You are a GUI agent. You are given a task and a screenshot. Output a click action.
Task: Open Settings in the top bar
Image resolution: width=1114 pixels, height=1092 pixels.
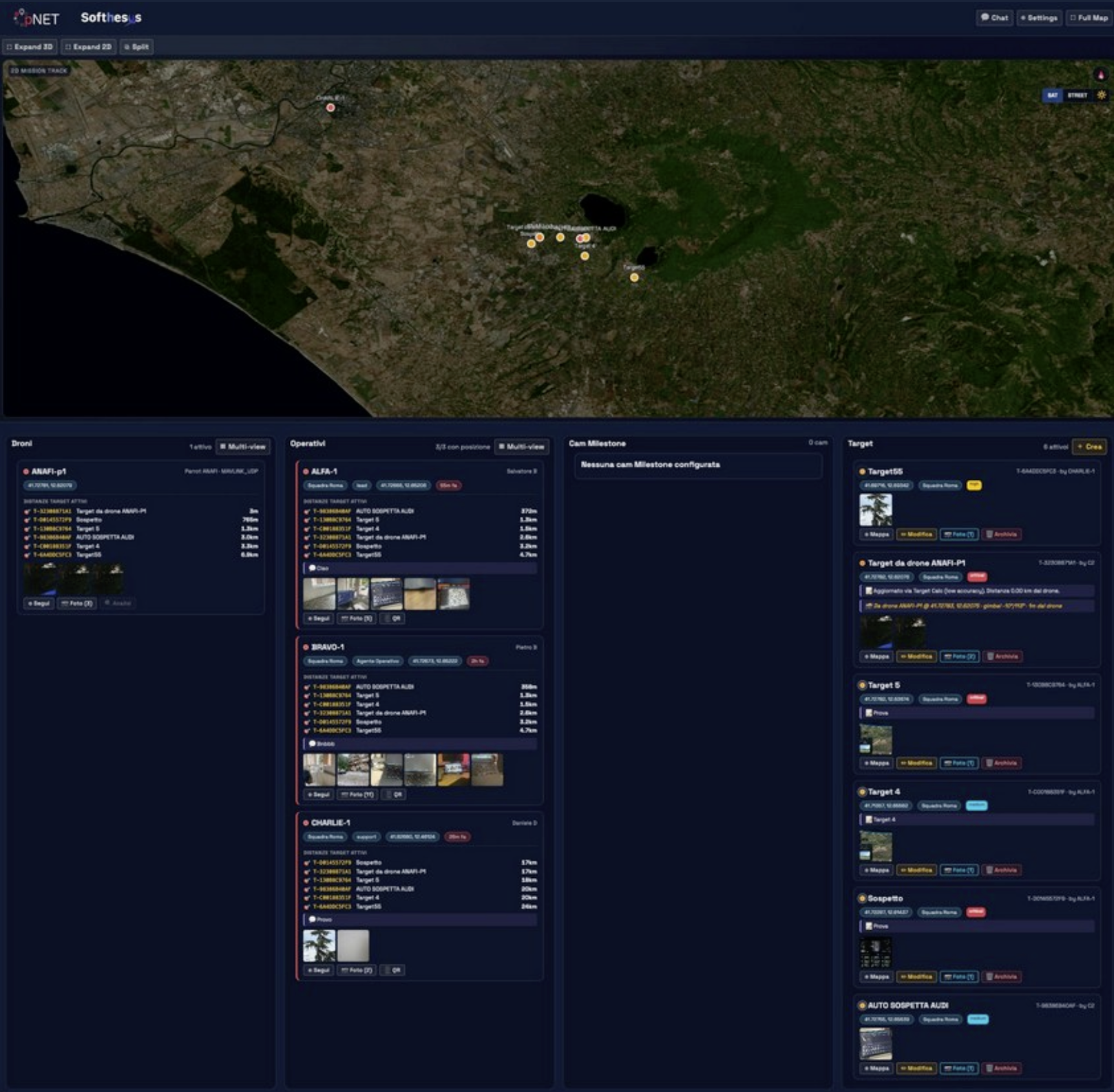[x=1039, y=18]
